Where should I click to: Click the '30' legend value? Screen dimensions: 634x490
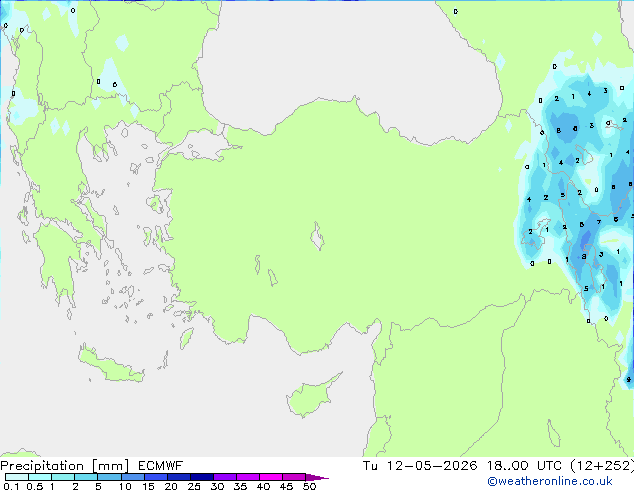pyautogui.click(x=217, y=486)
